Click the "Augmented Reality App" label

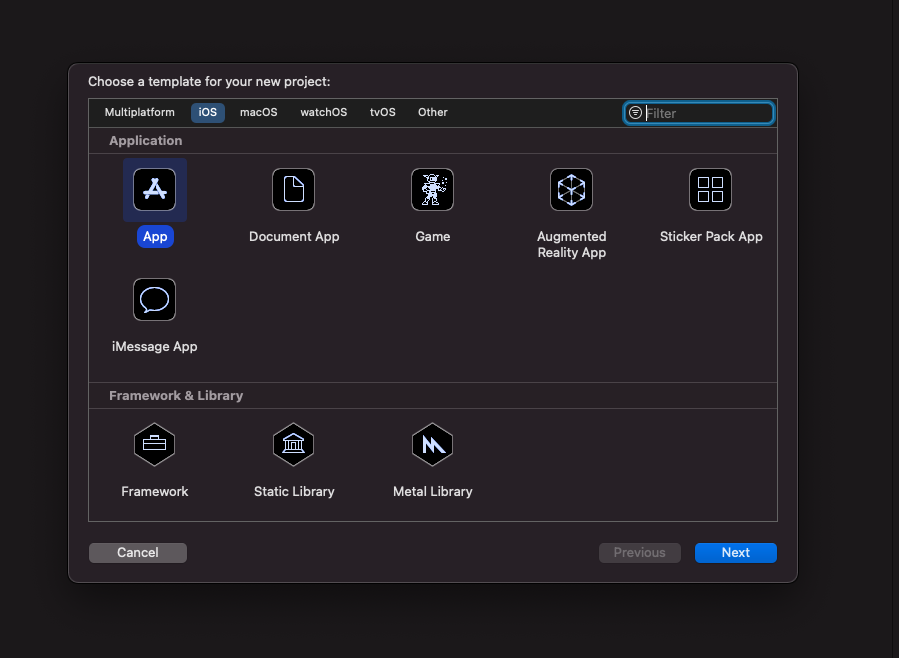[x=572, y=245]
